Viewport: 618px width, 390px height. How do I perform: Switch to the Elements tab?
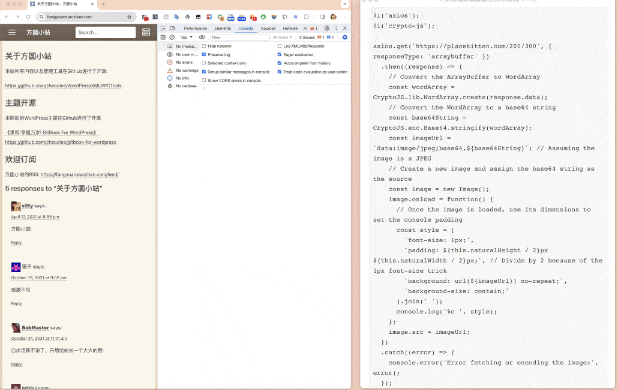[223, 28]
